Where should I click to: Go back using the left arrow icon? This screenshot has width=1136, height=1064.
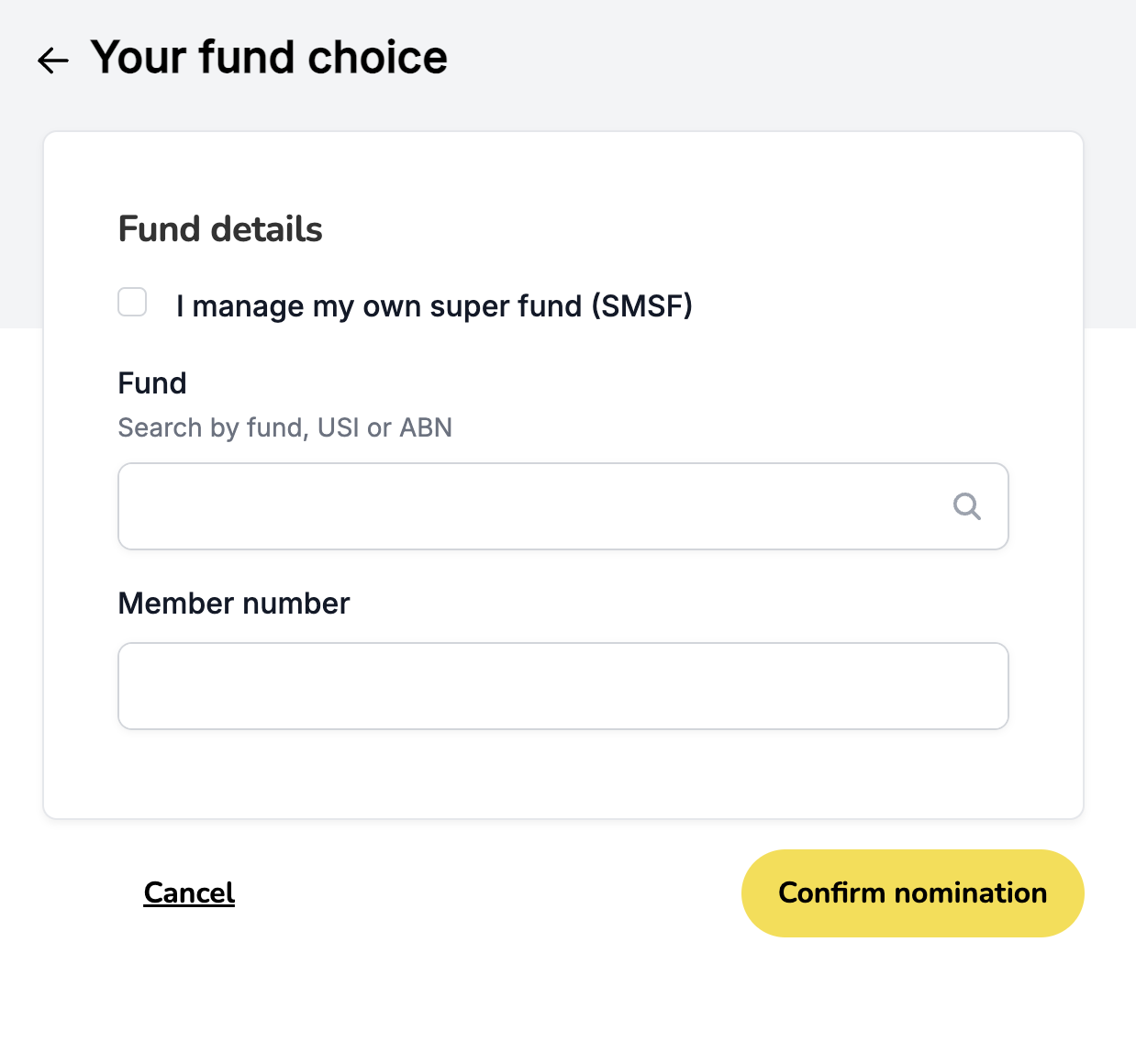(x=53, y=61)
